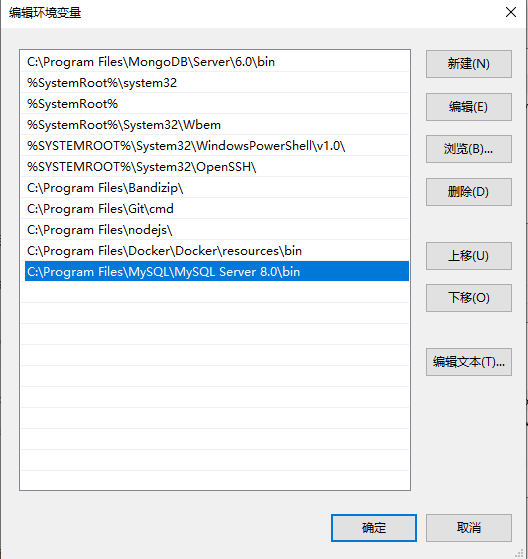
Task: Cancel the dialog with 取消
Action: point(468,528)
